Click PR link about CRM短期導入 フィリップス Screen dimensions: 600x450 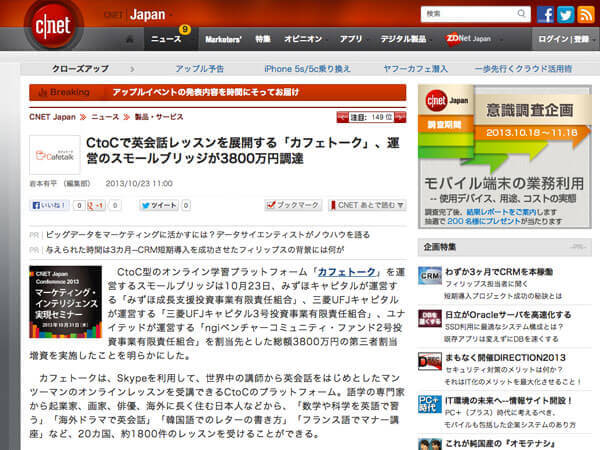click(195, 250)
